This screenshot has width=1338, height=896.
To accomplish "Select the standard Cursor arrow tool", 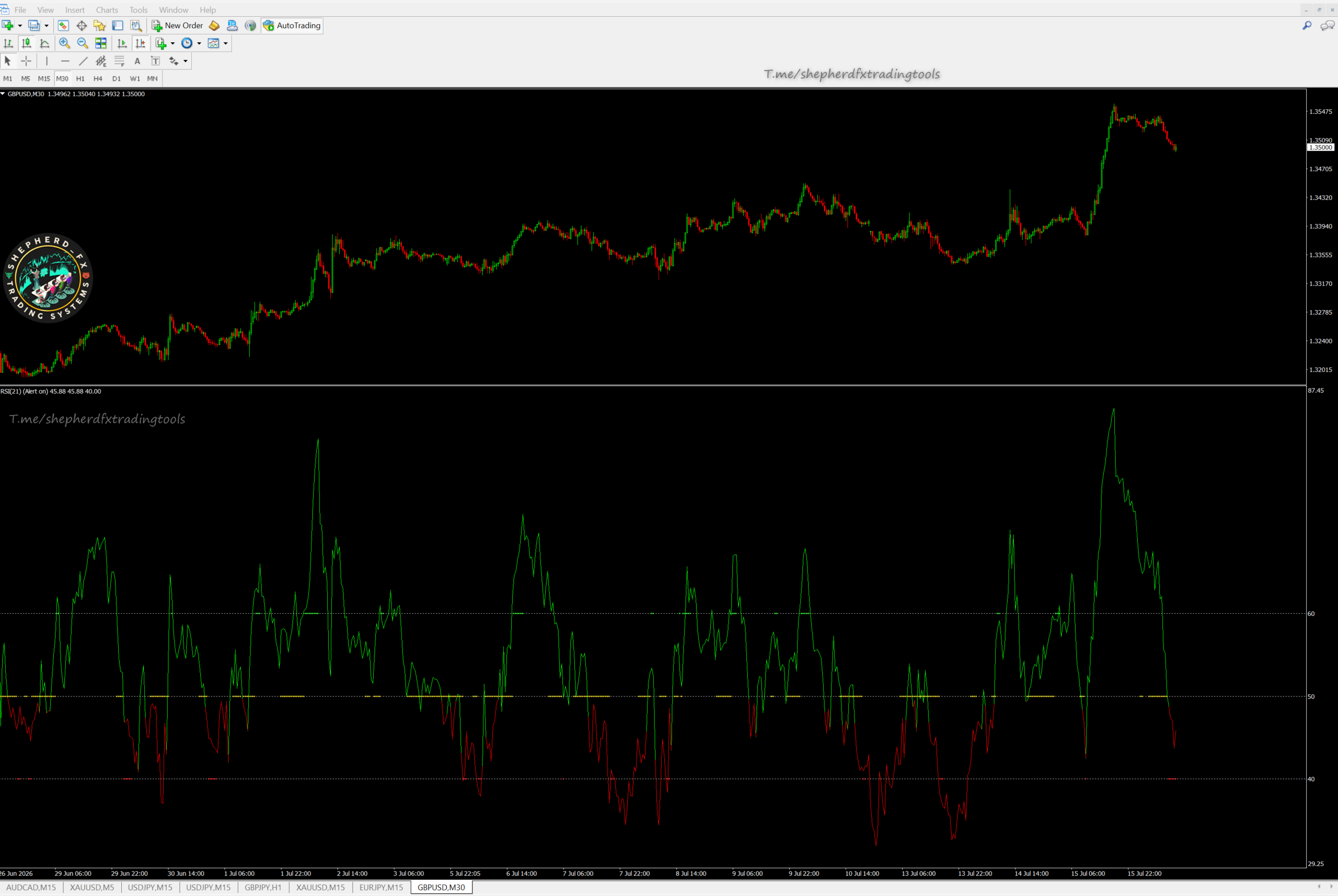I will [x=8, y=61].
